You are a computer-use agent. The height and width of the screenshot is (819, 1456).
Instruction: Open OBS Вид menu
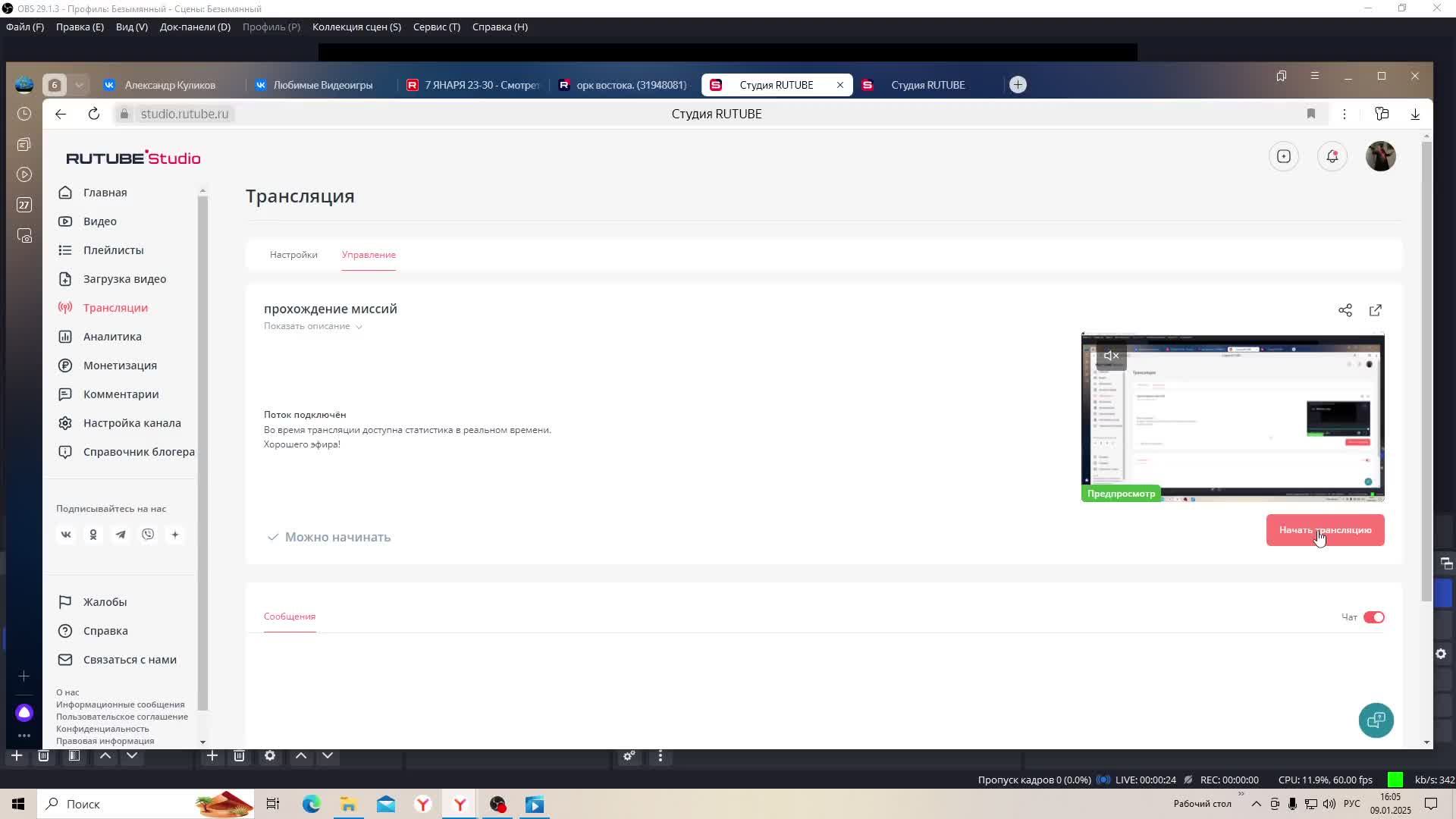pos(132,27)
